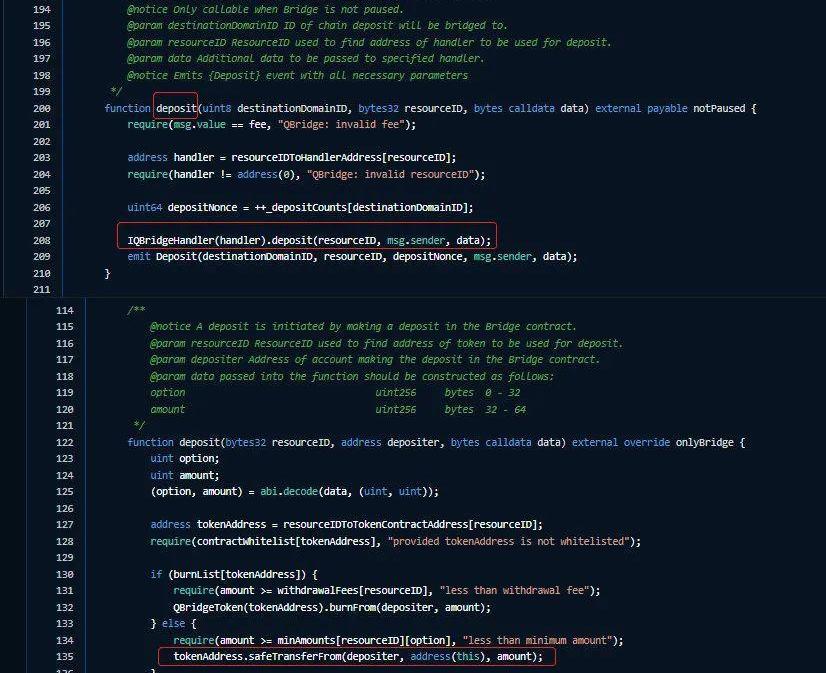Click the red-boxed deposit function name
This screenshot has height=673, width=826.
176,108
